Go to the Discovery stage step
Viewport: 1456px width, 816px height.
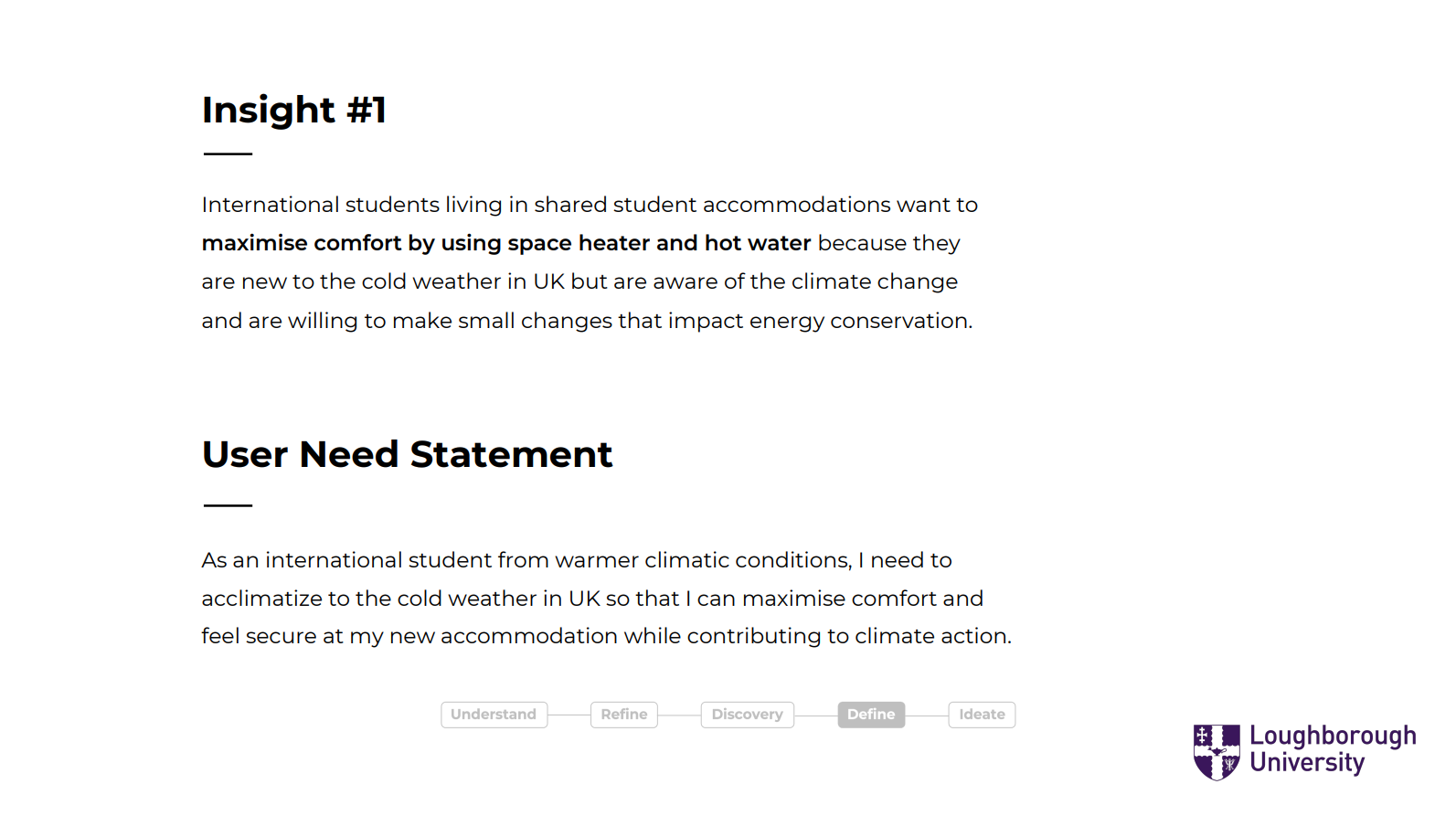point(747,715)
